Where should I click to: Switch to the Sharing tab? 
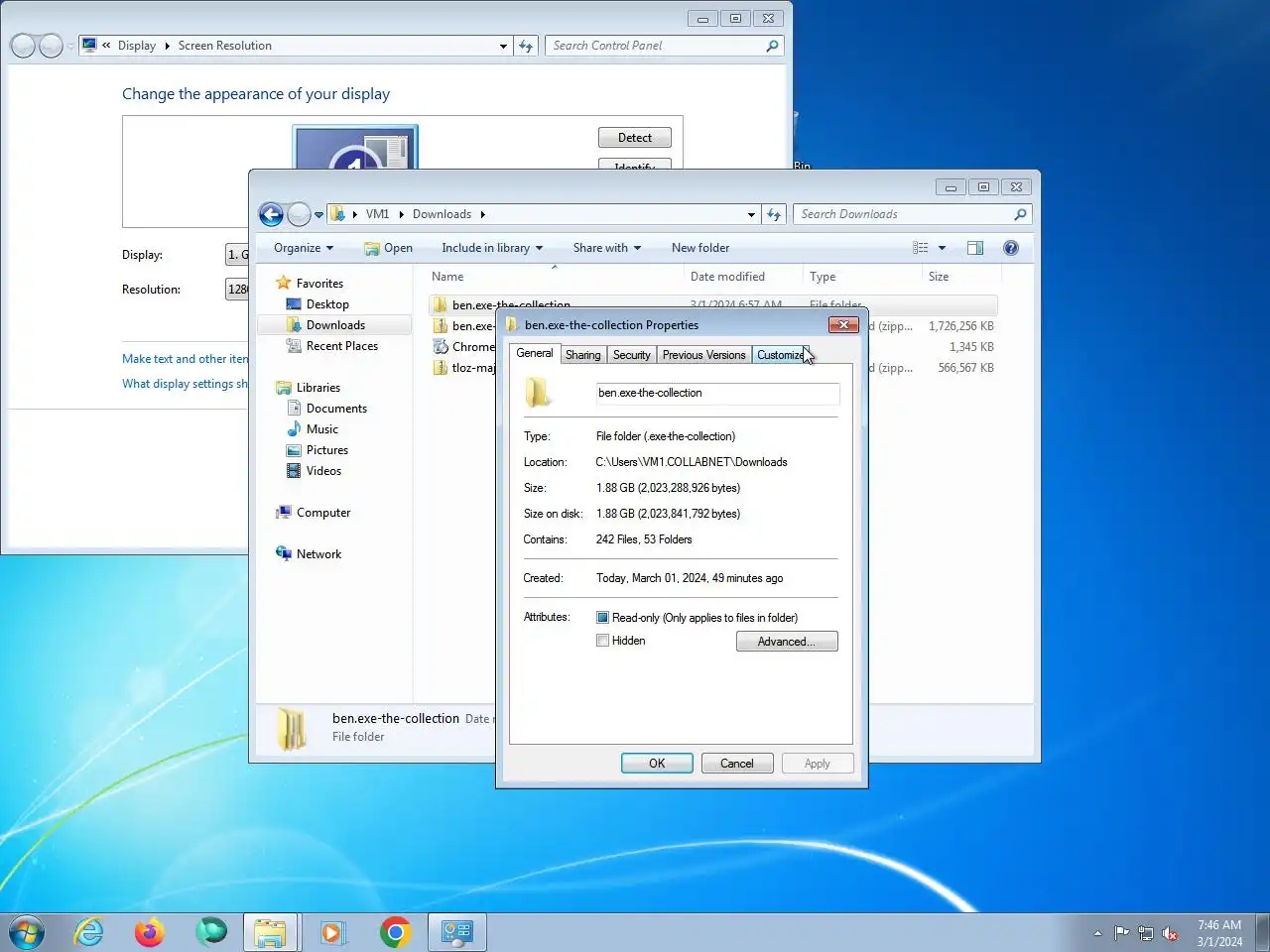[x=583, y=355]
